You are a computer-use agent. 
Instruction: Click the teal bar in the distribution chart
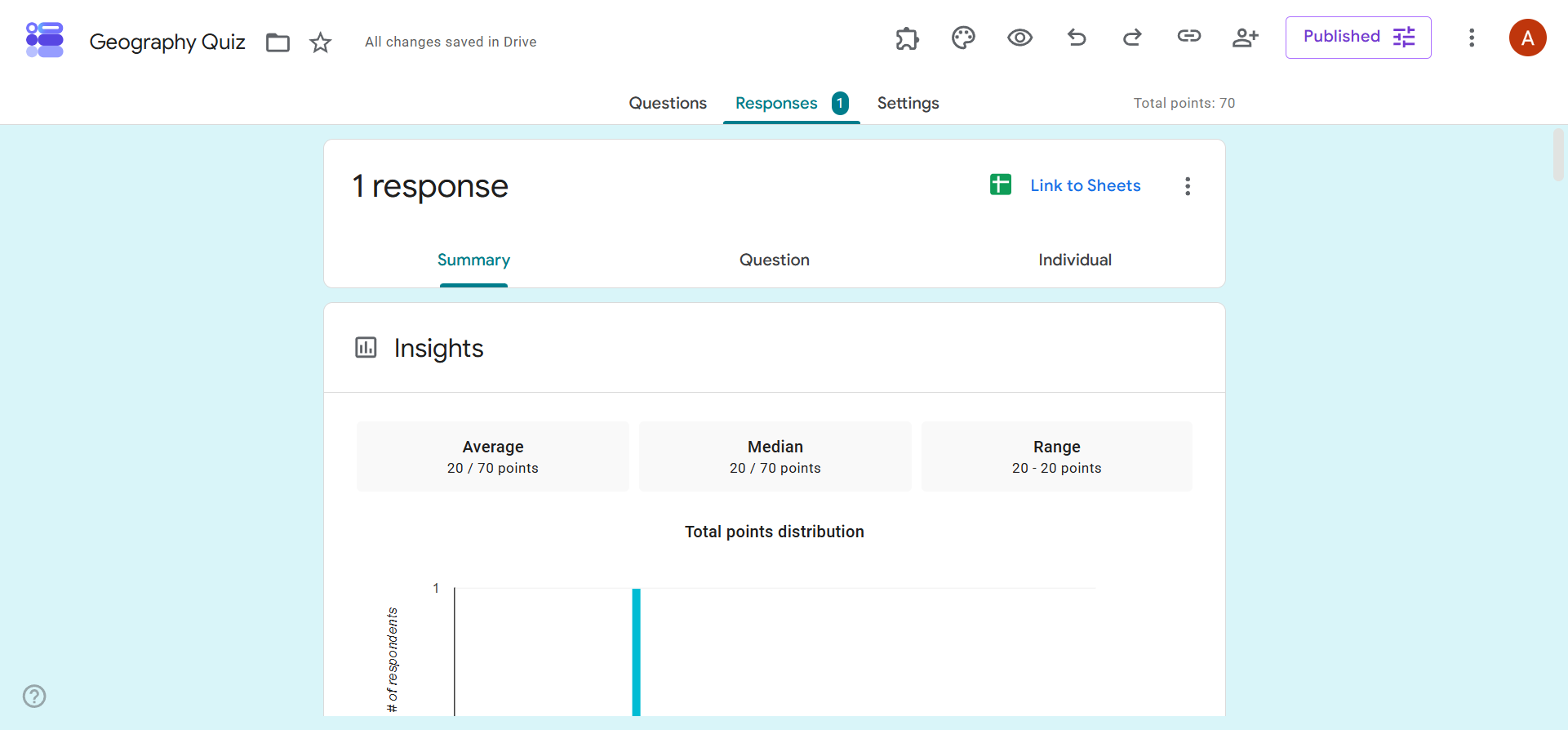coord(637,652)
